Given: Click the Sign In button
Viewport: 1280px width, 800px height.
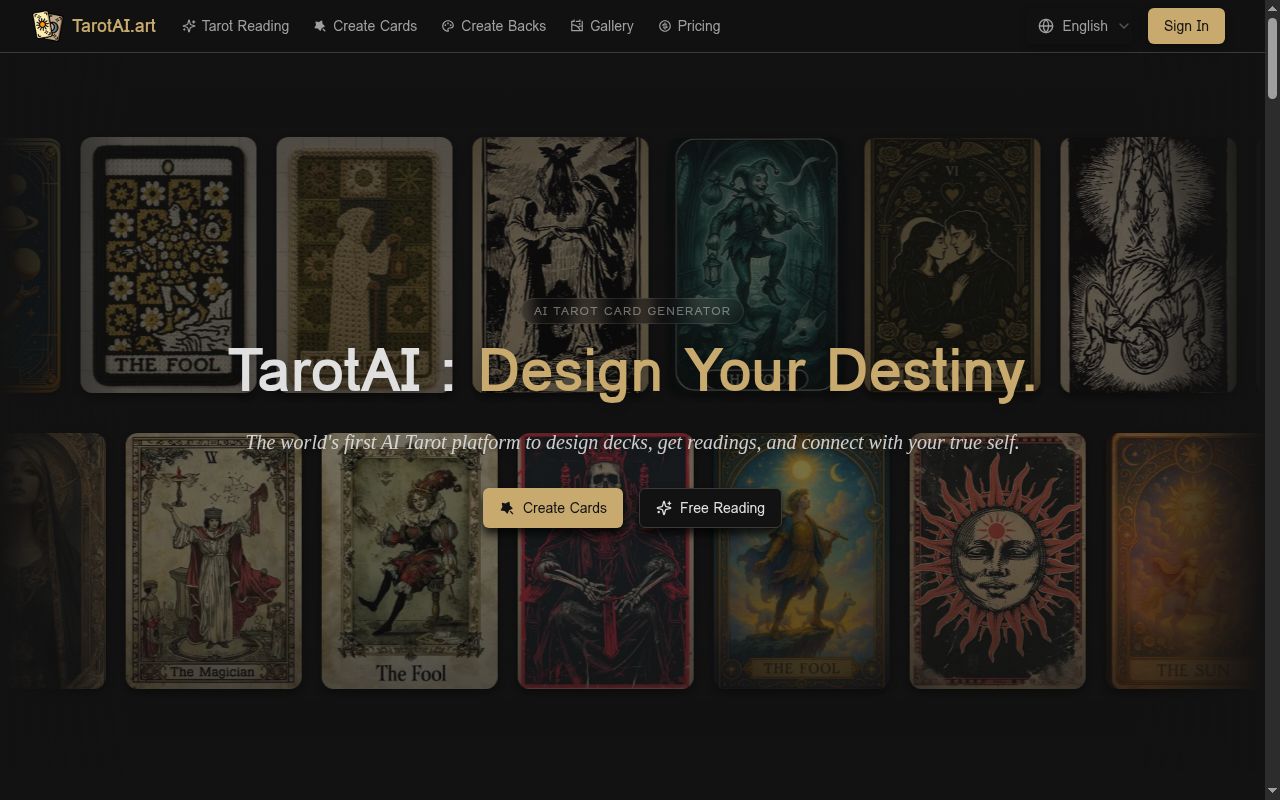Looking at the screenshot, I should [1186, 26].
